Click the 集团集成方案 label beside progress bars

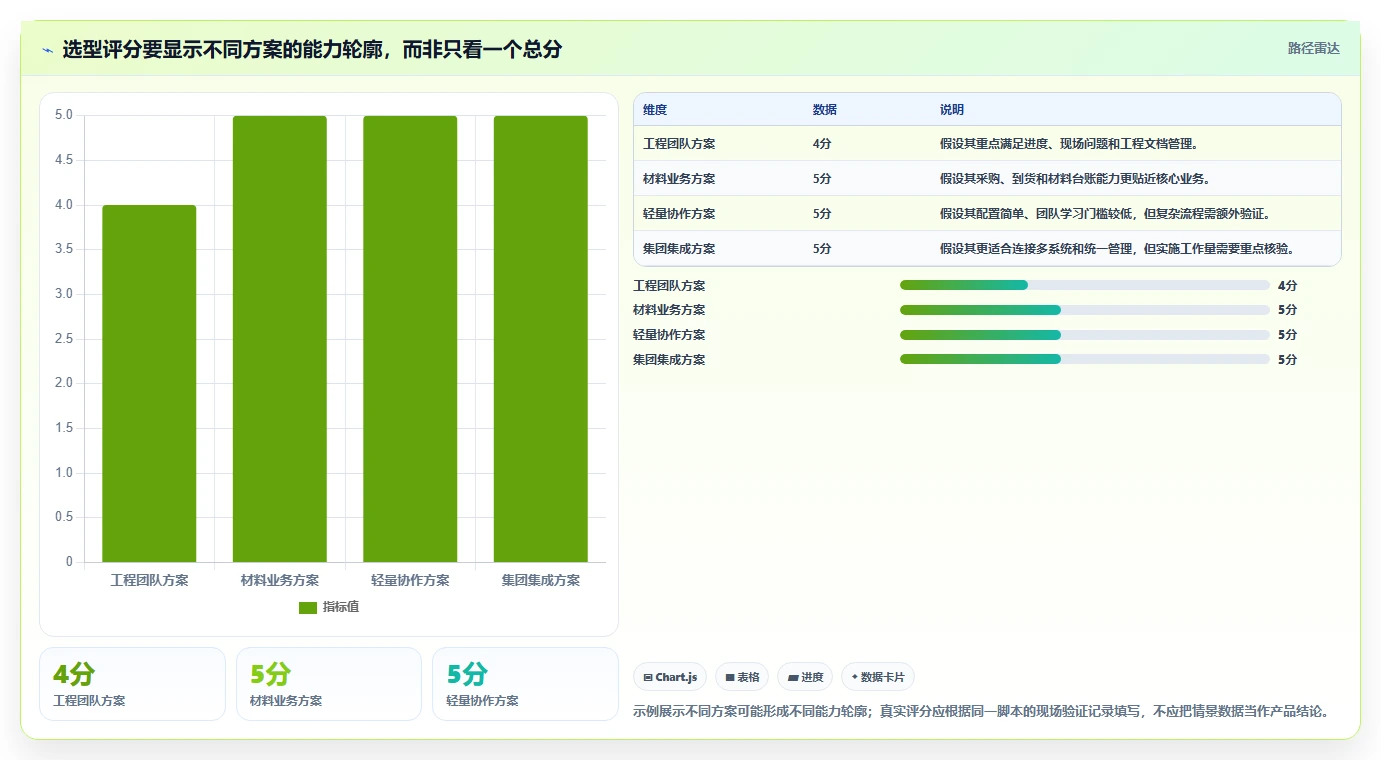pyautogui.click(x=669, y=359)
